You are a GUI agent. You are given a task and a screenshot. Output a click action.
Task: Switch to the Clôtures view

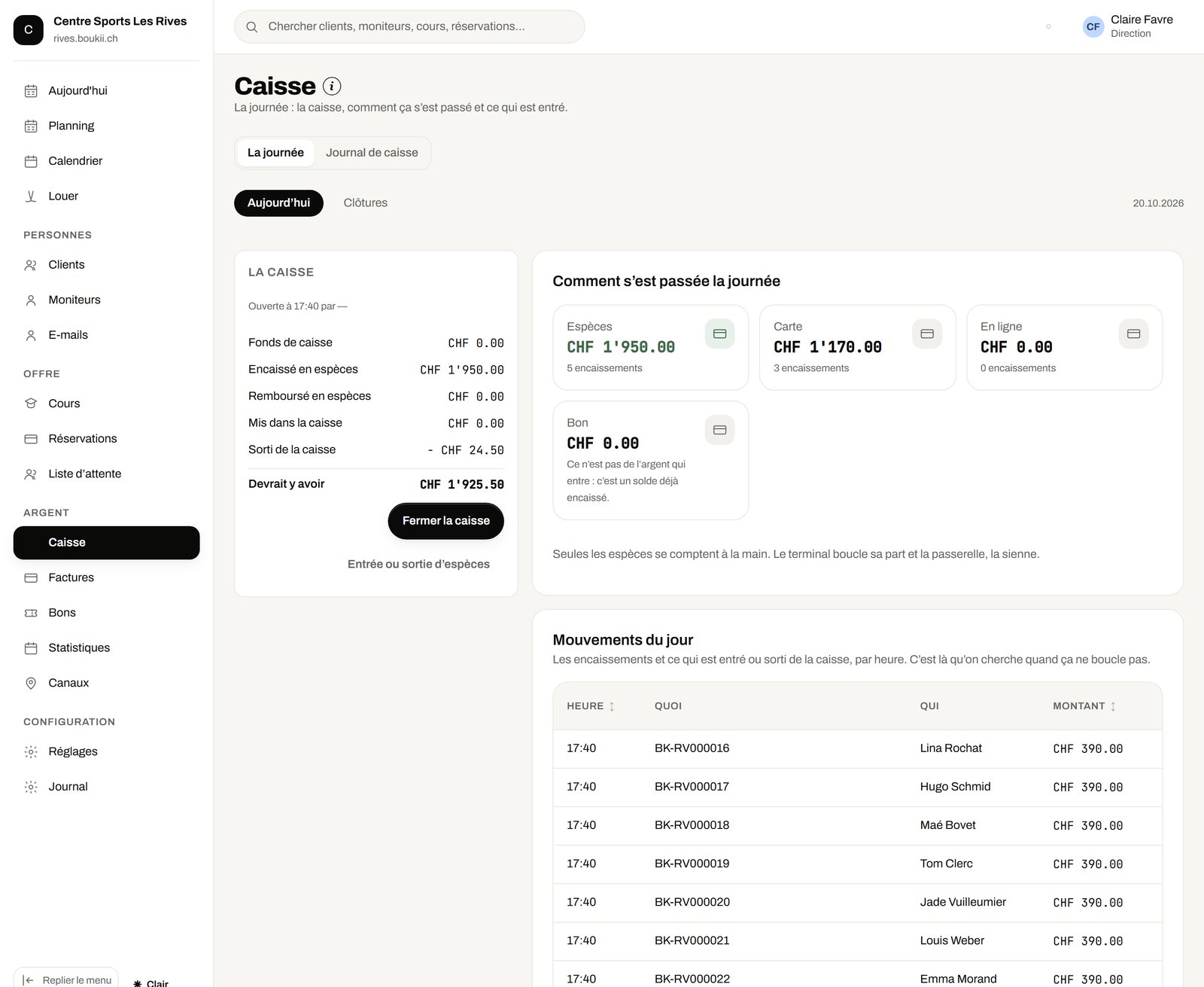[366, 203]
